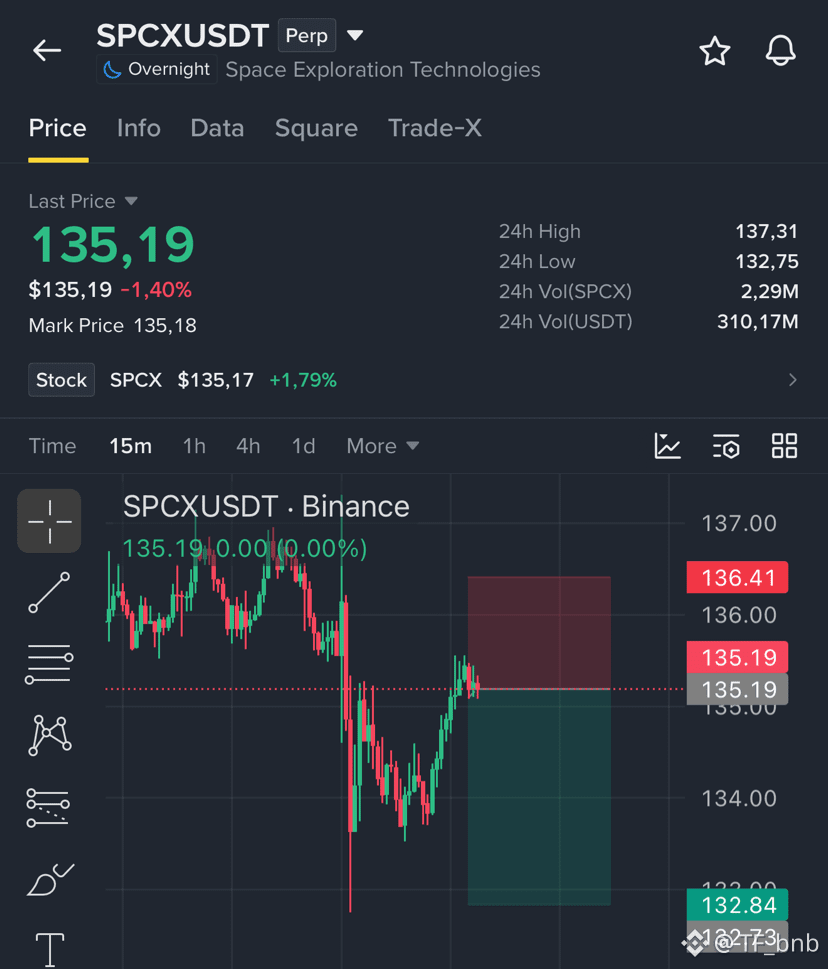Activate the text annotation tool

pos(49,949)
